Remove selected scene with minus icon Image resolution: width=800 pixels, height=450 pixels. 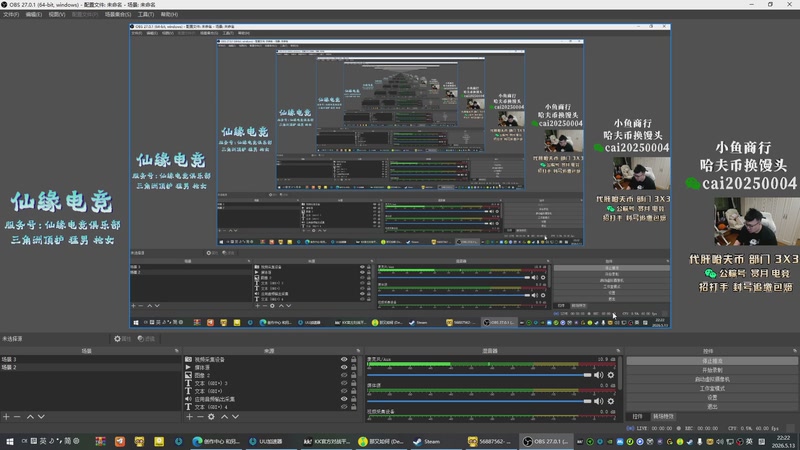[x=17, y=416]
